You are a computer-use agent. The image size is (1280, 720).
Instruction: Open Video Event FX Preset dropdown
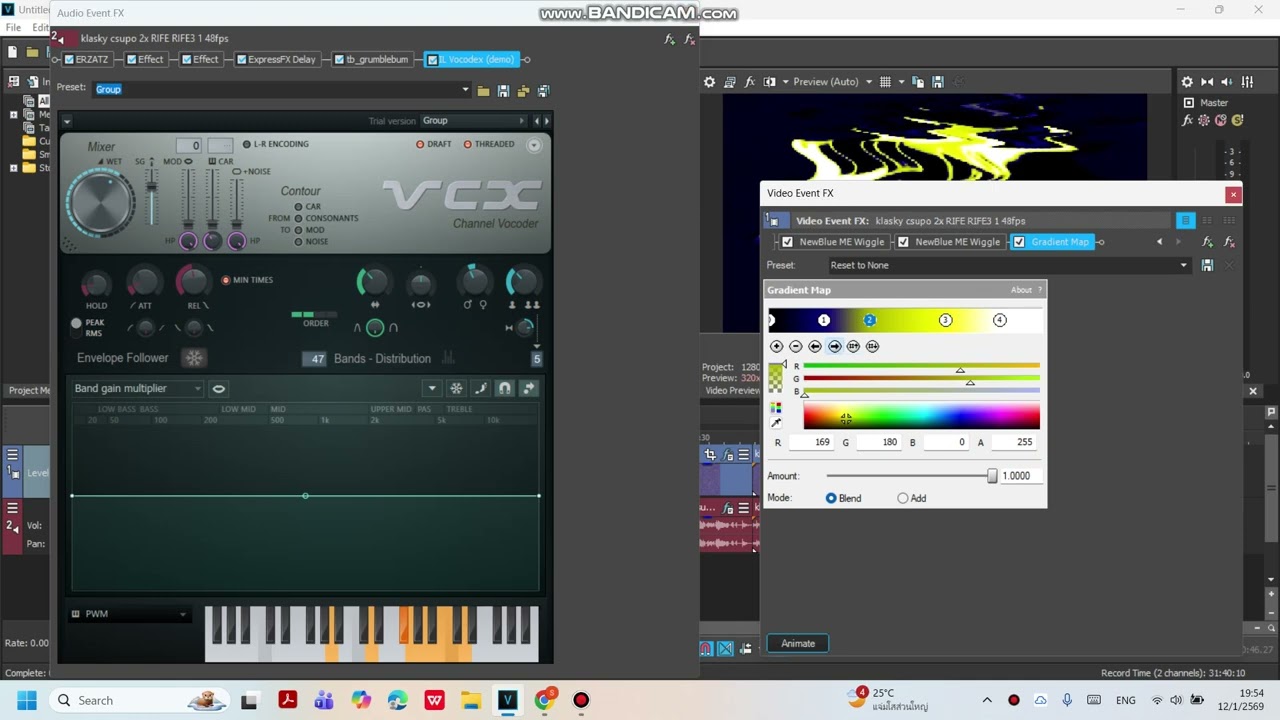(x=1183, y=265)
